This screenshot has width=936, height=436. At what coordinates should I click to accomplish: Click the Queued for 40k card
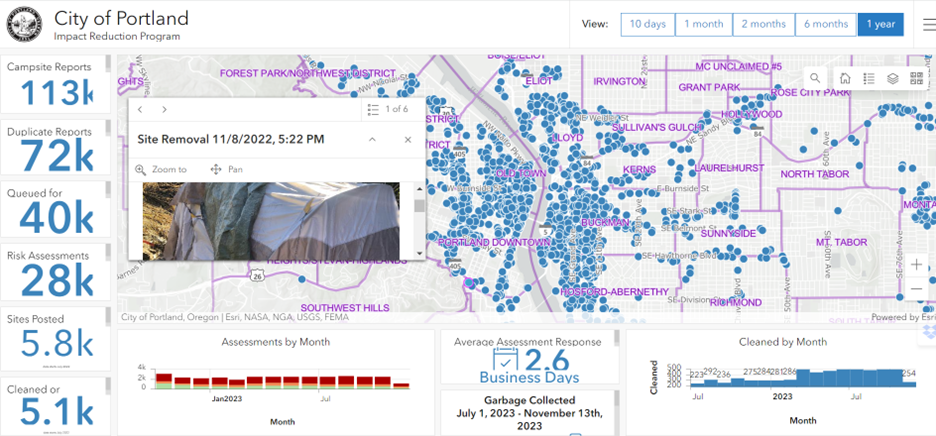(x=54, y=209)
